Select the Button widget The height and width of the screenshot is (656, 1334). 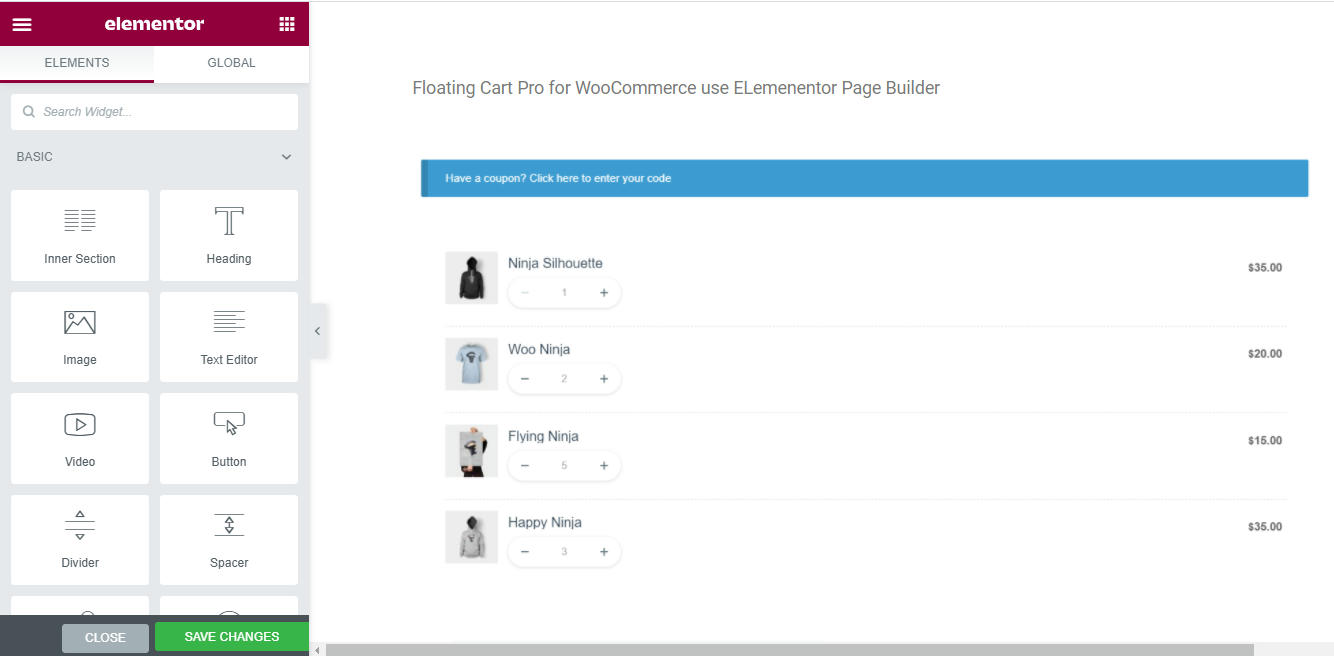229,438
